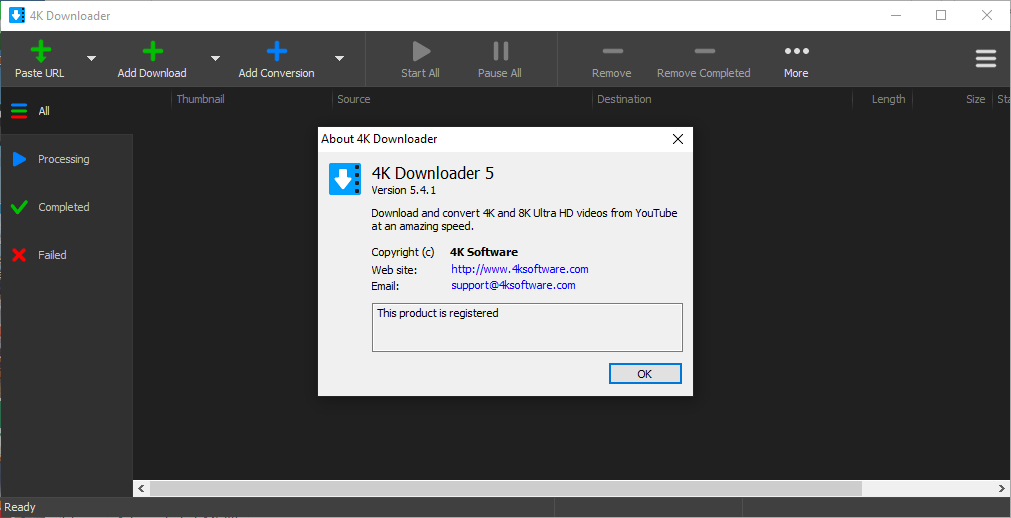Minimize the 4K Downloader window
Viewport: 1011px width, 518px height.
pos(896,15)
